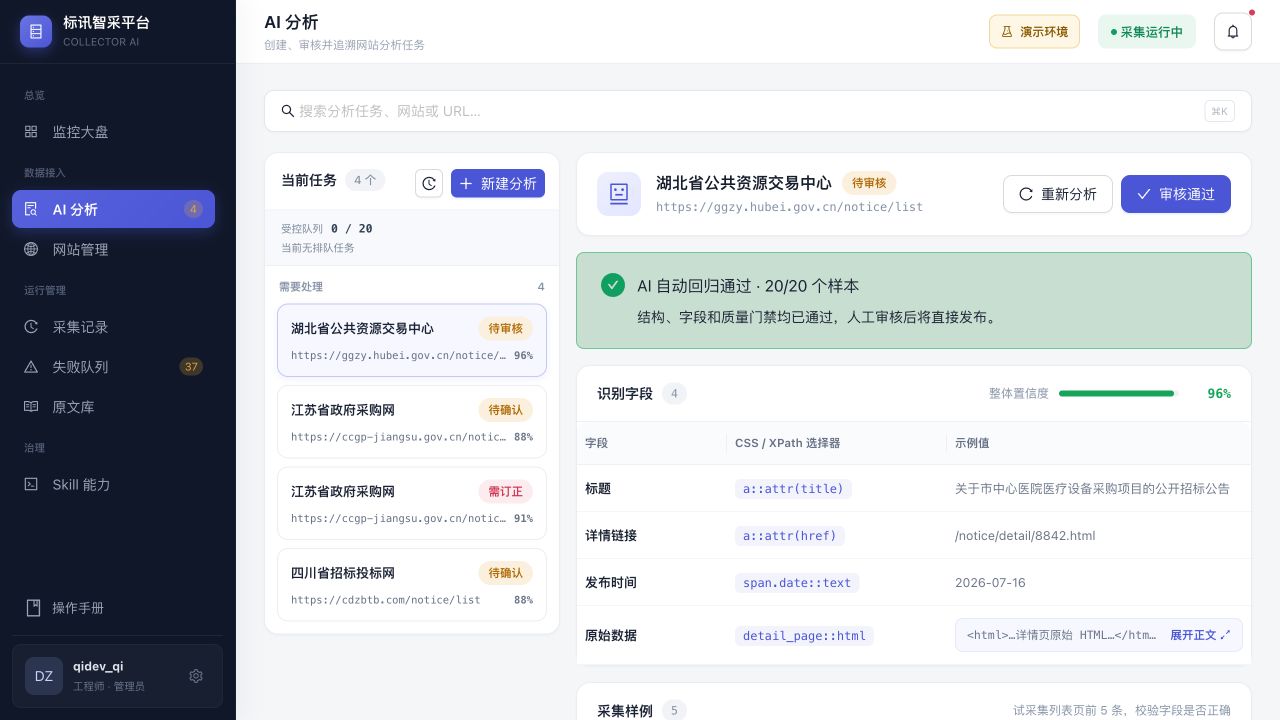Expand 展开正文 for raw HTML
The image size is (1280, 720).
[x=1200, y=635]
